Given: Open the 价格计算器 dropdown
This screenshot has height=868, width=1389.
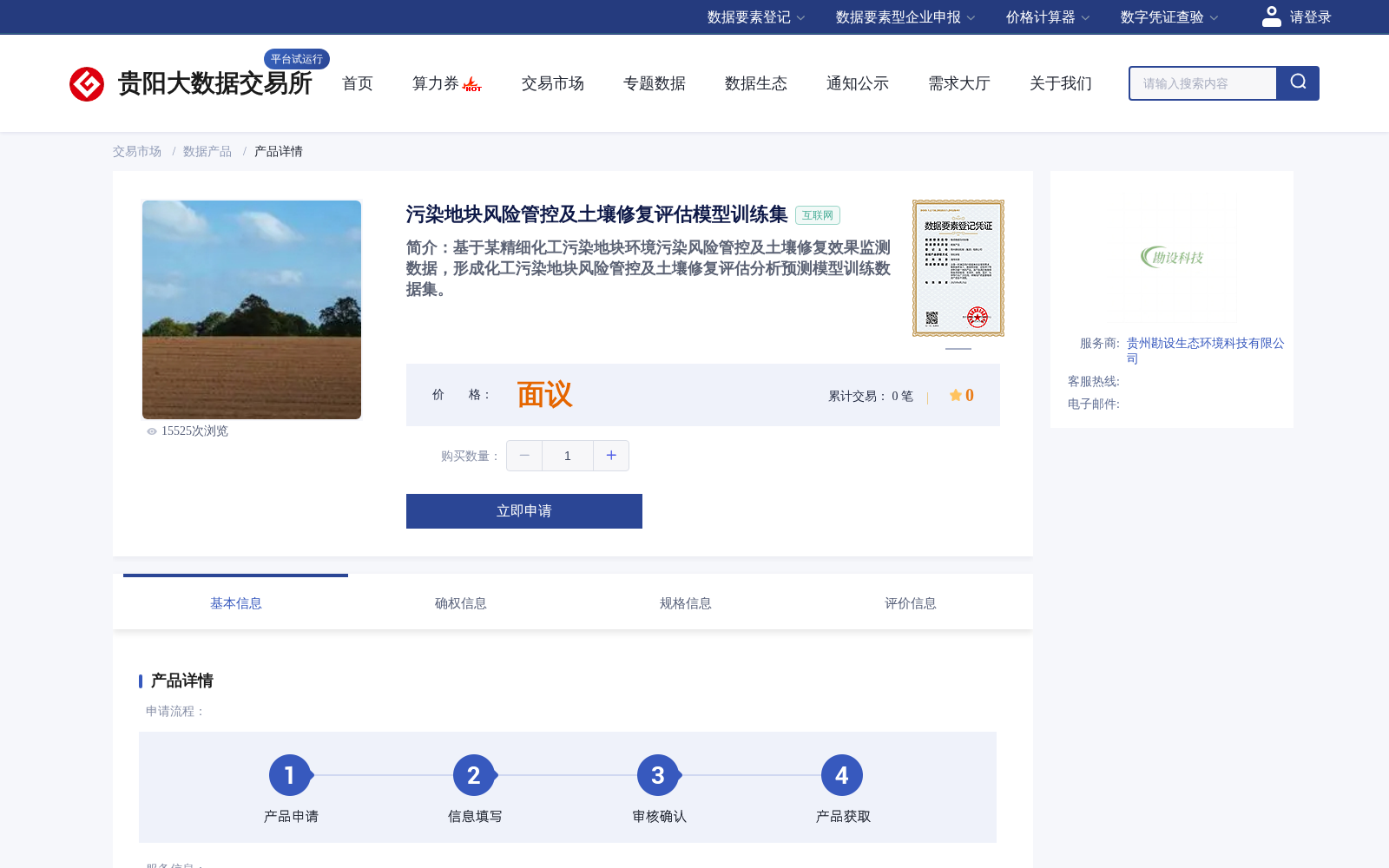Looking at the screenshot, I should (x=1048, y=17).
